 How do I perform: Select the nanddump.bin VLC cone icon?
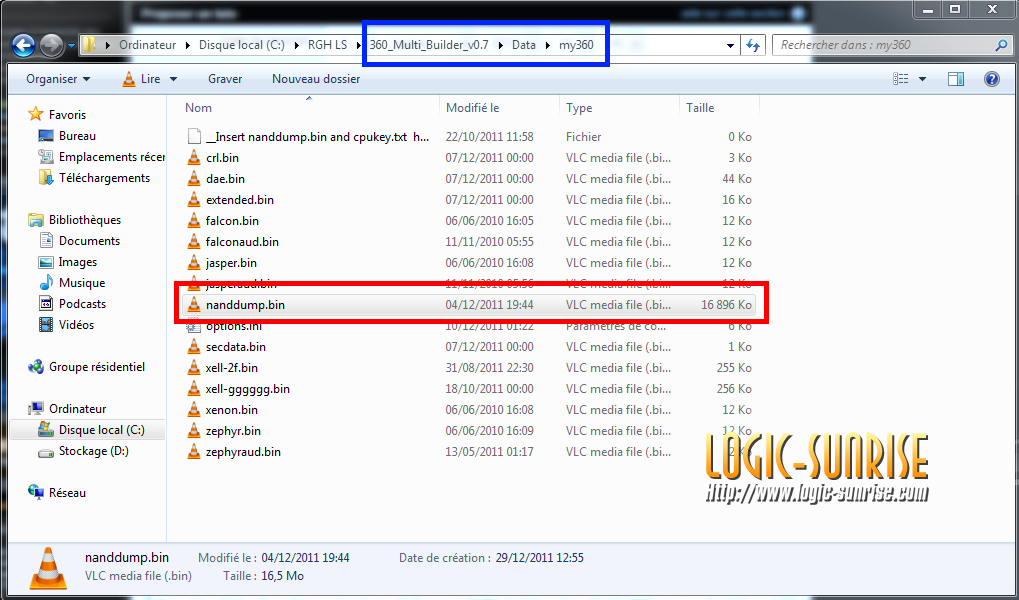click(194, 305)
